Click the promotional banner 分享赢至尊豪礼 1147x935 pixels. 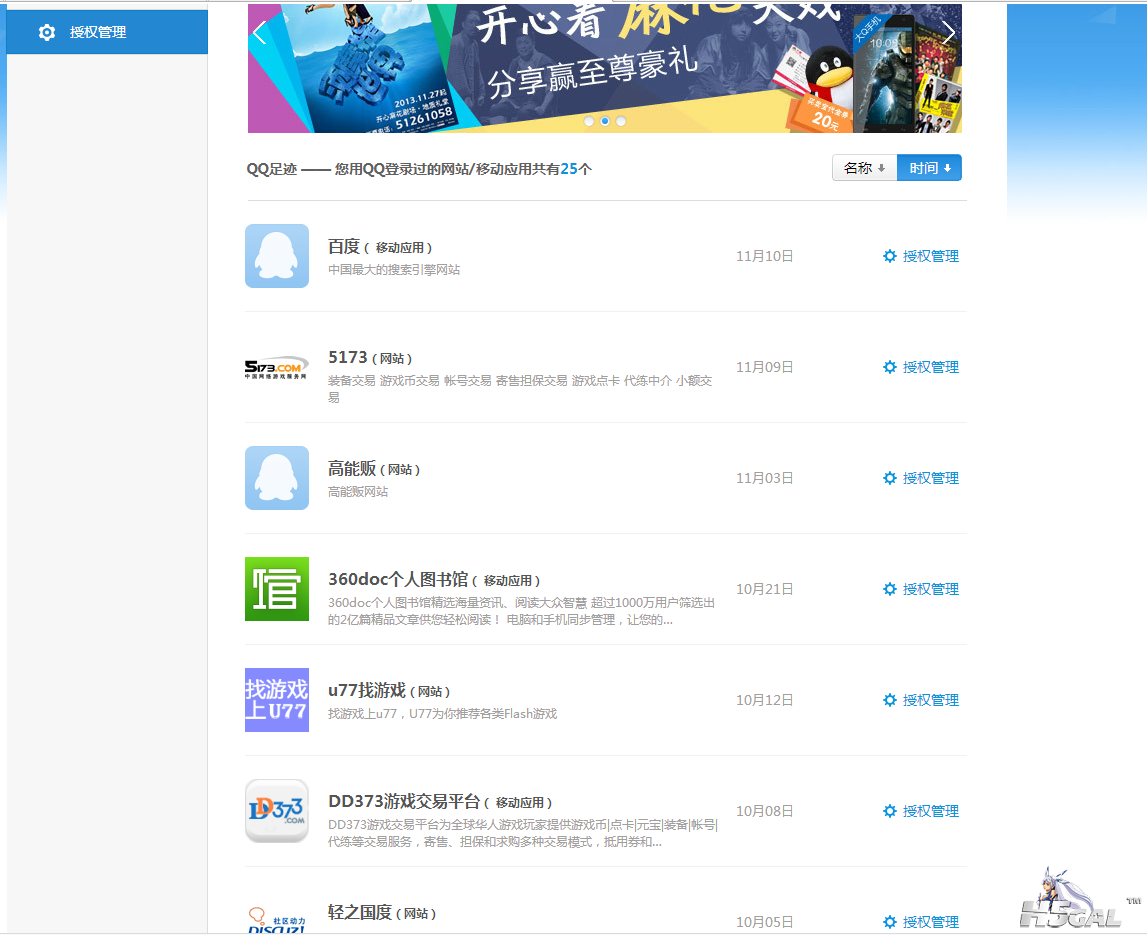coord(604,68)
